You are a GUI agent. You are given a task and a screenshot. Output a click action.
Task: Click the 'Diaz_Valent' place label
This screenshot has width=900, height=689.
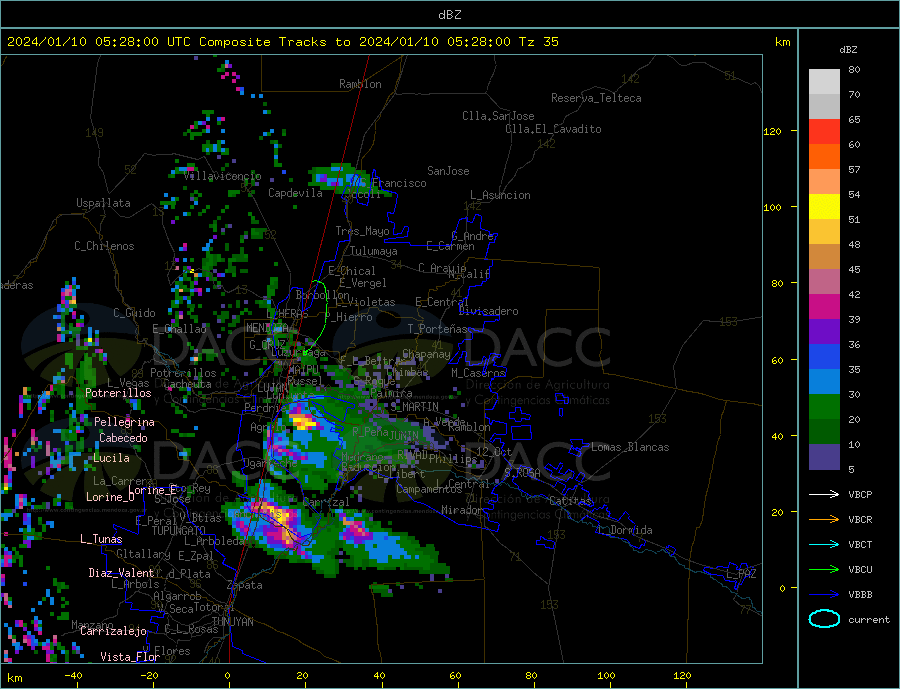[122, 573]
